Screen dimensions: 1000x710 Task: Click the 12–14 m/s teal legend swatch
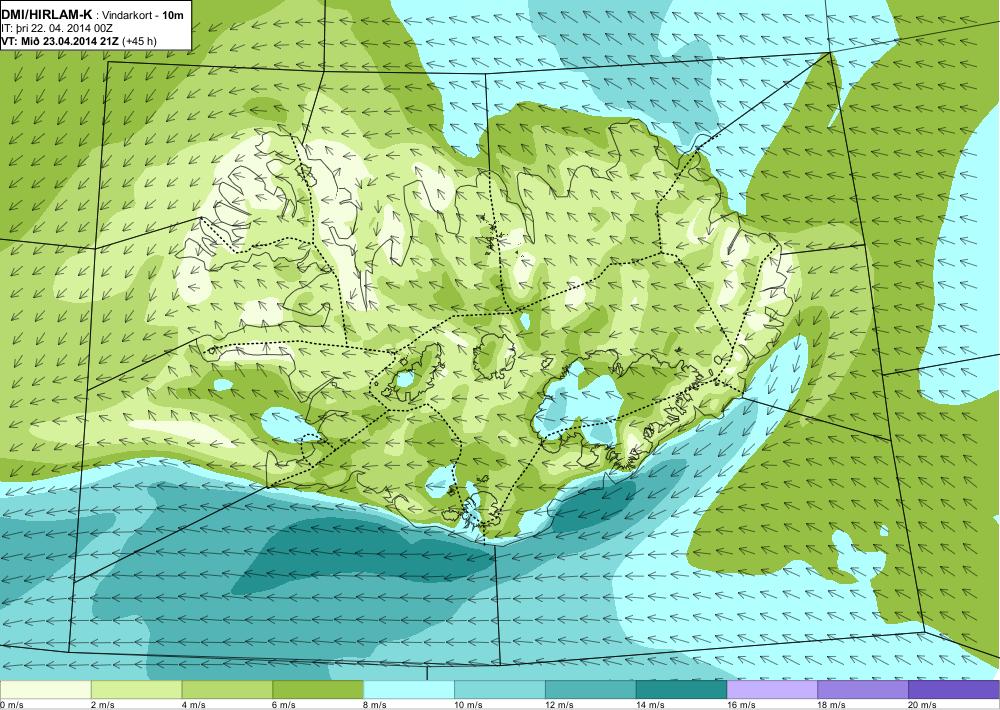591,690
